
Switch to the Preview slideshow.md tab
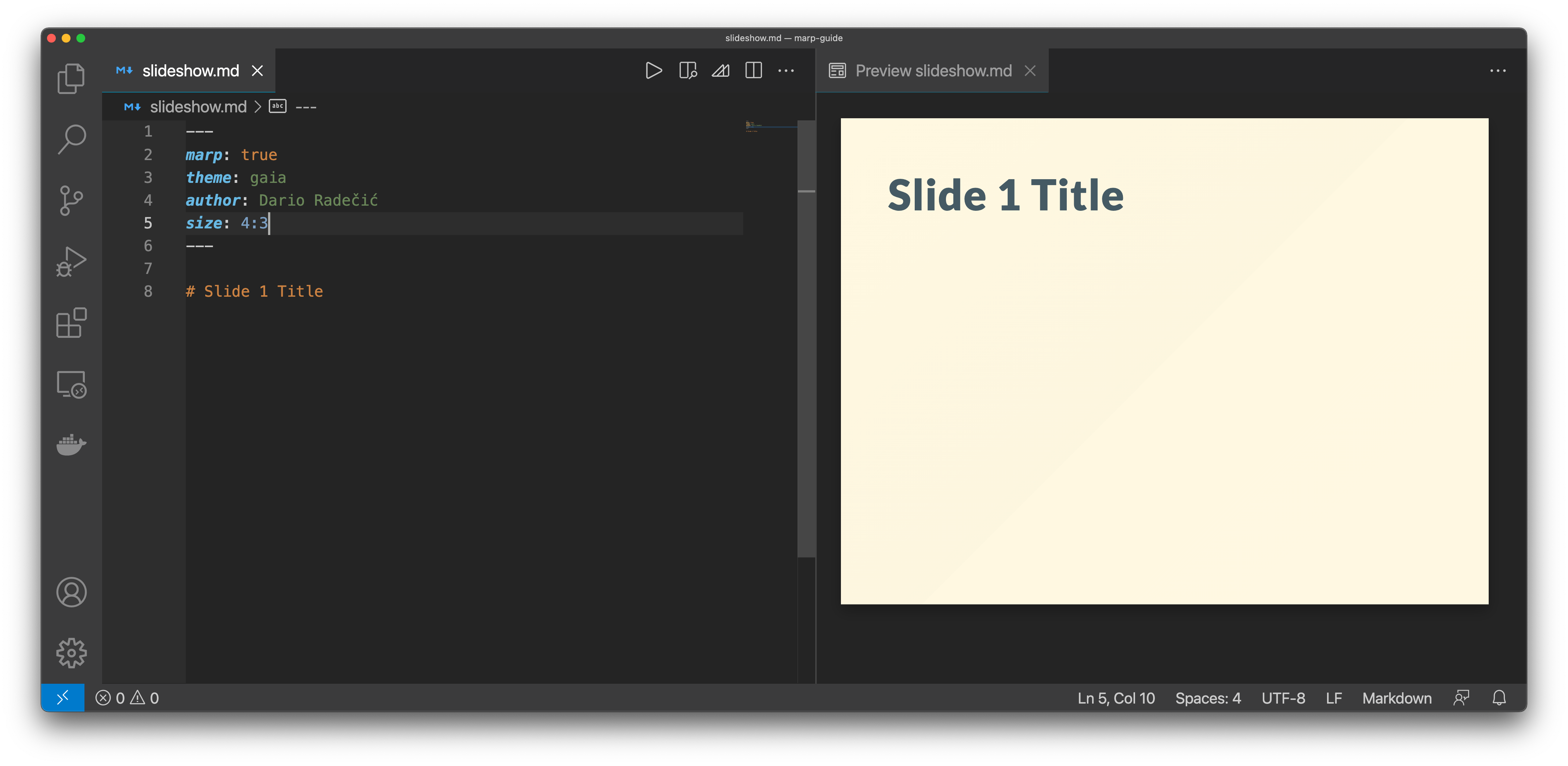click(932, 71)
